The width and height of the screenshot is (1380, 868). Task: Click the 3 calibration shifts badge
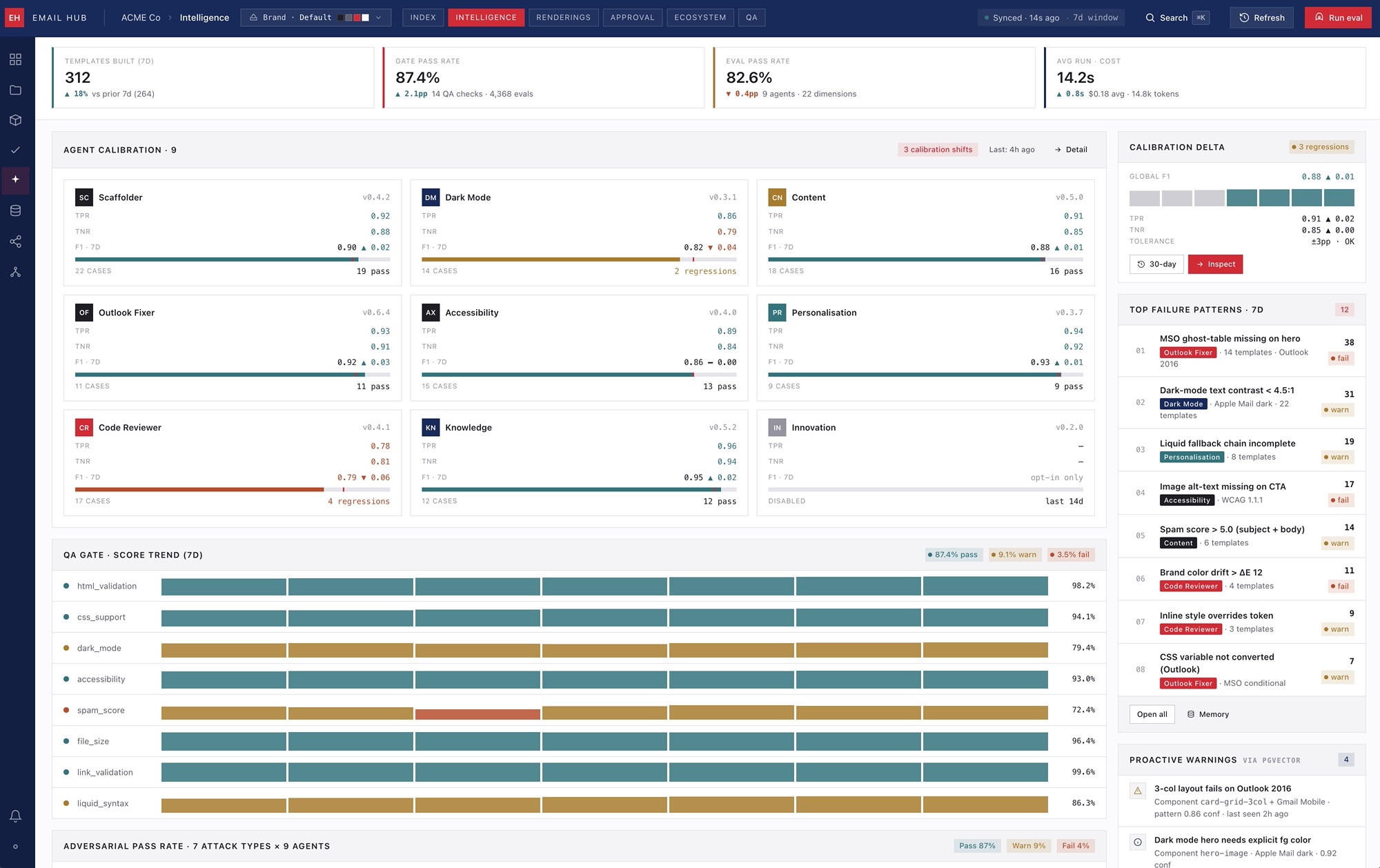(x=938, y=150)
